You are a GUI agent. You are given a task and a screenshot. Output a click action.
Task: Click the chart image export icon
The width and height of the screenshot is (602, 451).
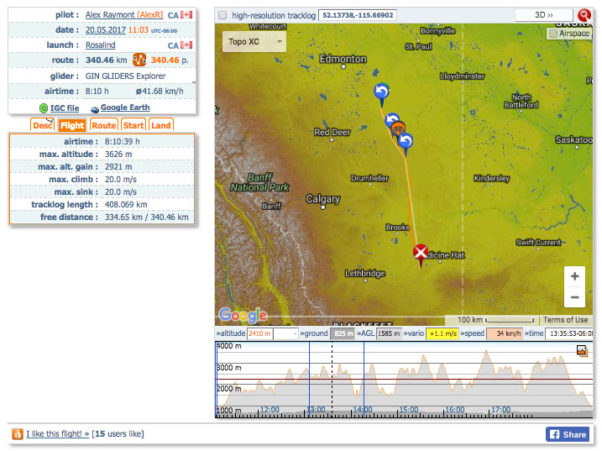582,350
